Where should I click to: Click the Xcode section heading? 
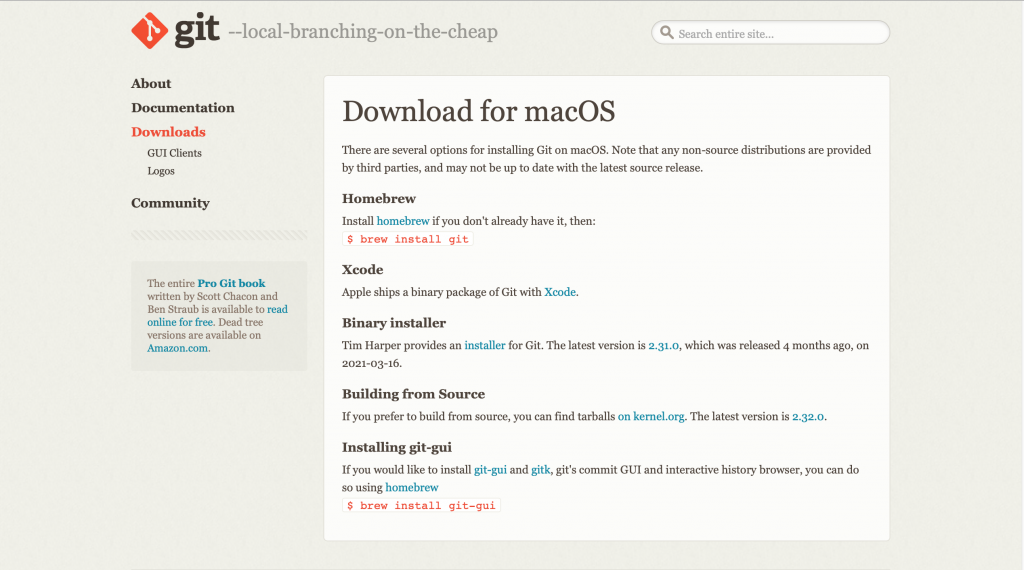[x=362, y=270]
